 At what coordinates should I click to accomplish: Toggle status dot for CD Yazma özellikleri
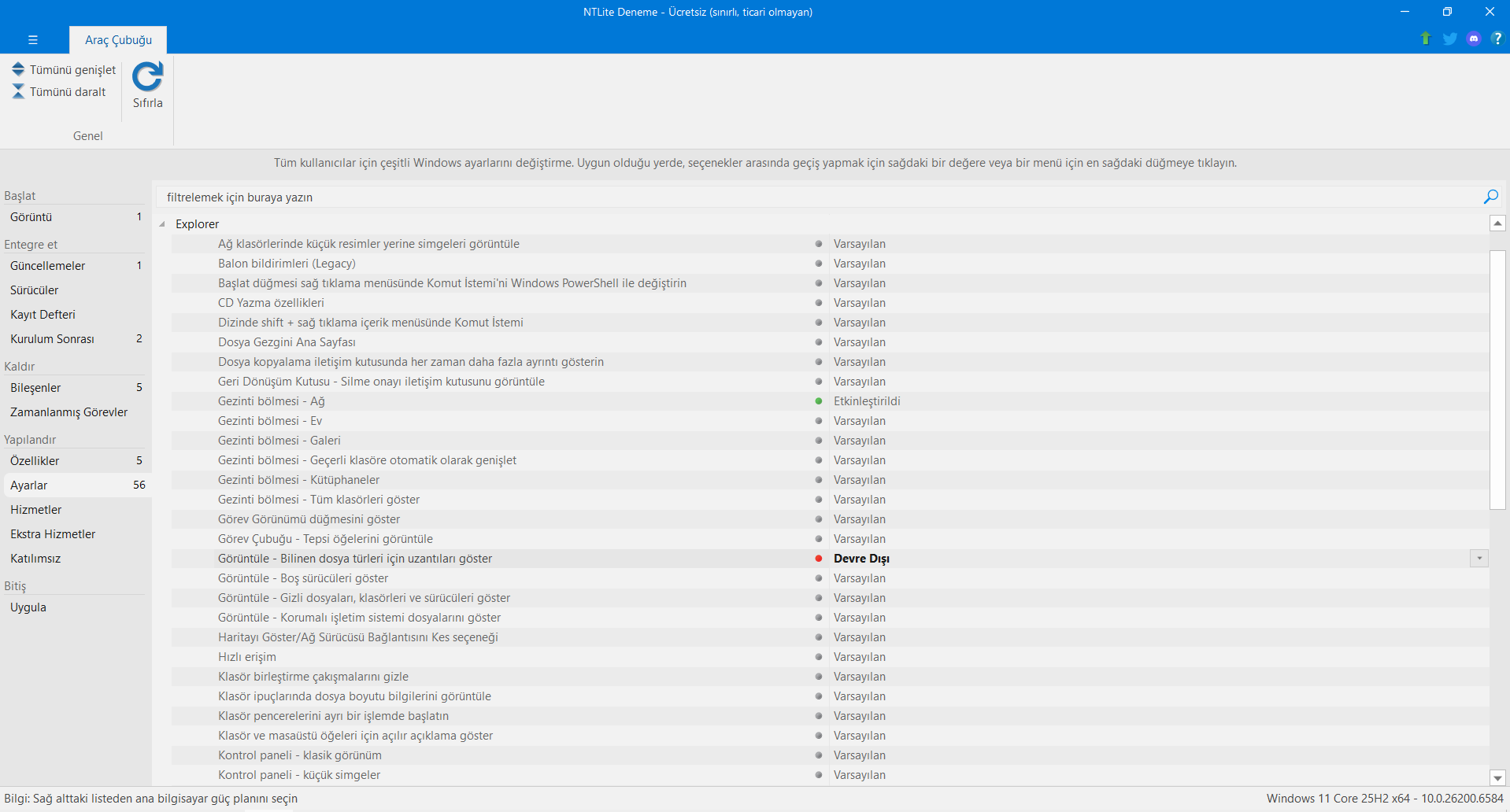click(819, 303)
